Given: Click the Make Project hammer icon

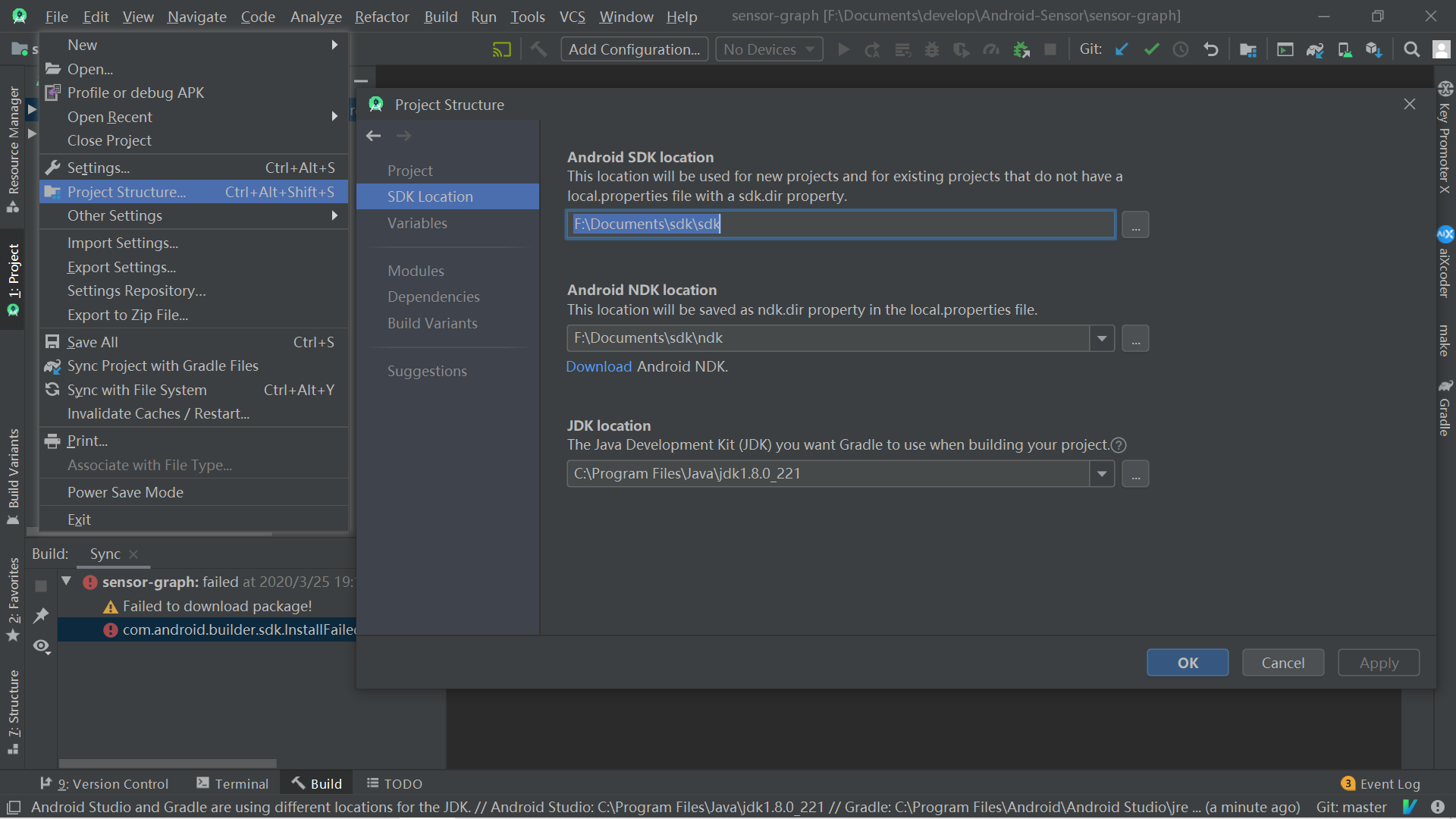Looking at the screenshot, I should 538,49.
